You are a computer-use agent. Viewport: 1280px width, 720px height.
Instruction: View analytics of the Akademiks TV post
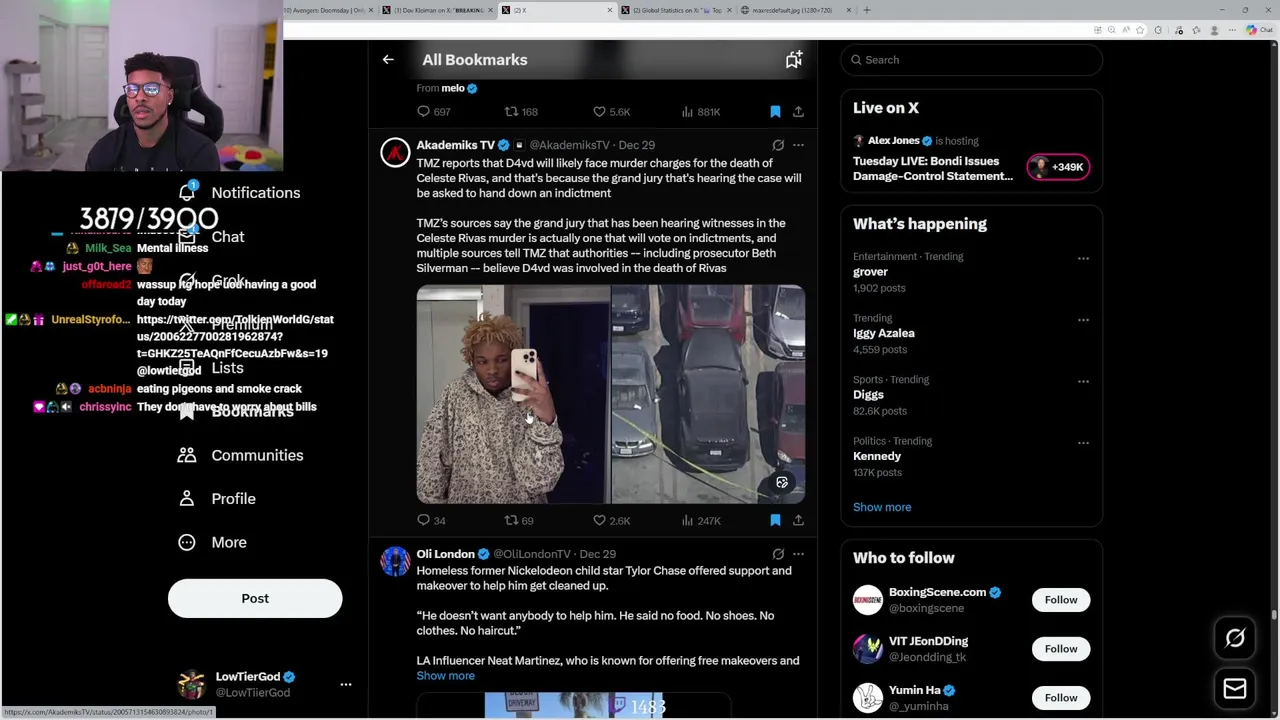pos(700,520)
